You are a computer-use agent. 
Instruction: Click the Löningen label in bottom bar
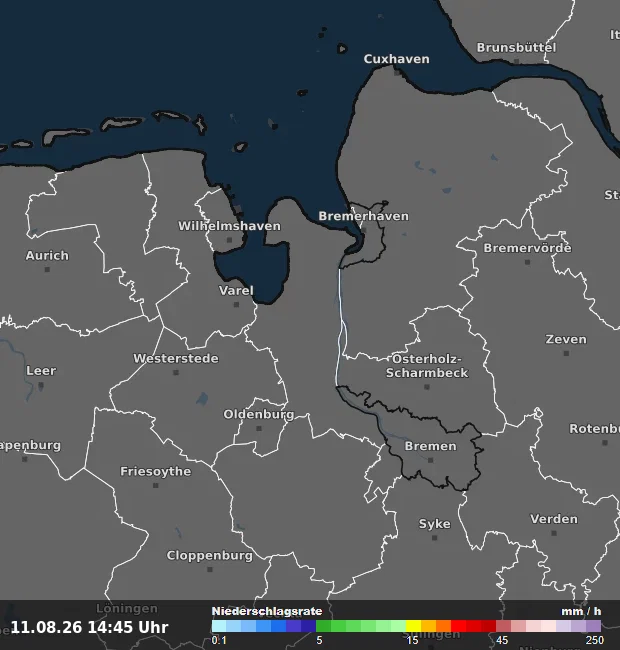(127, 609)
